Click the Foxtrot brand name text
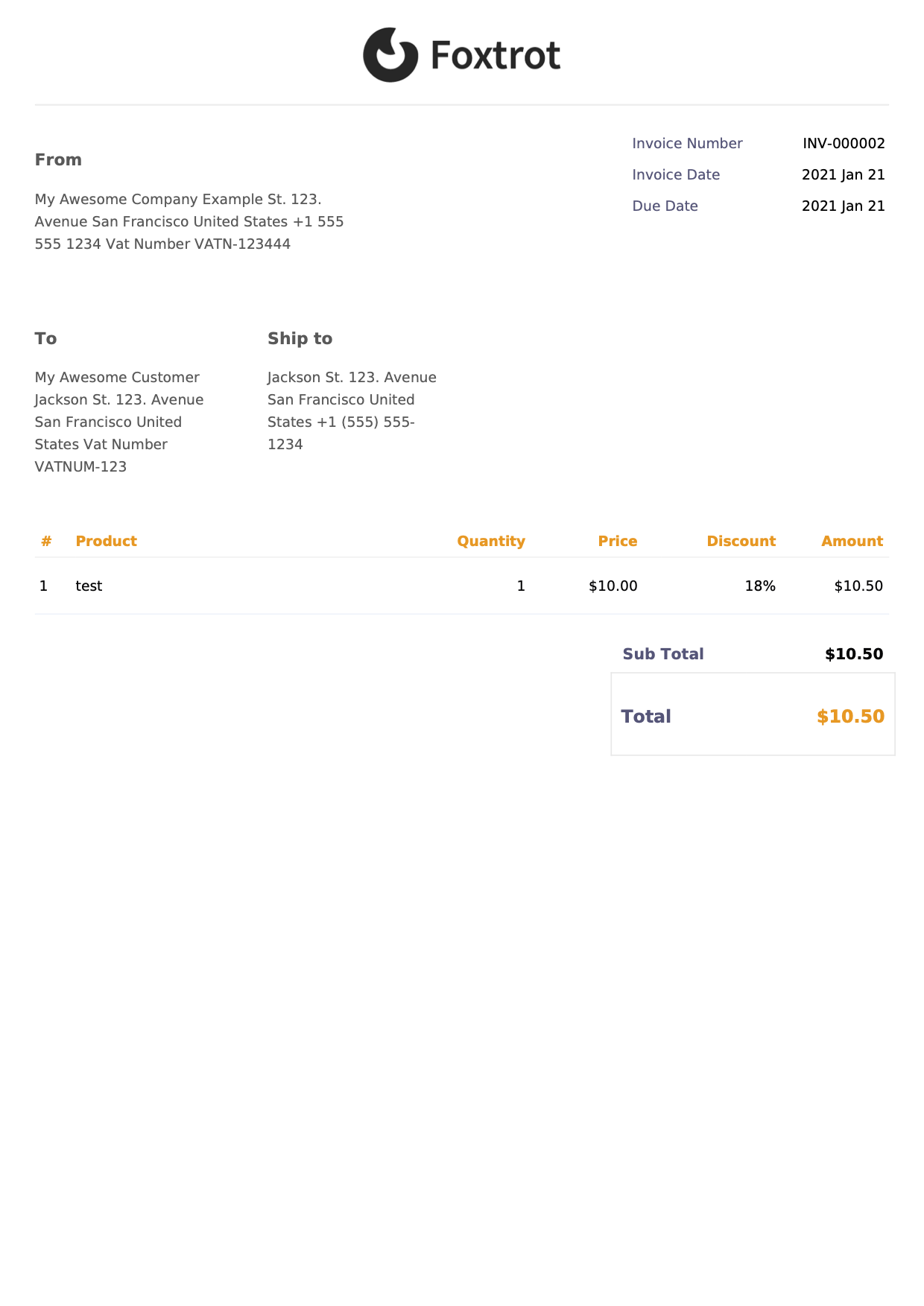 pyautogui.click(x=496, y=56)
